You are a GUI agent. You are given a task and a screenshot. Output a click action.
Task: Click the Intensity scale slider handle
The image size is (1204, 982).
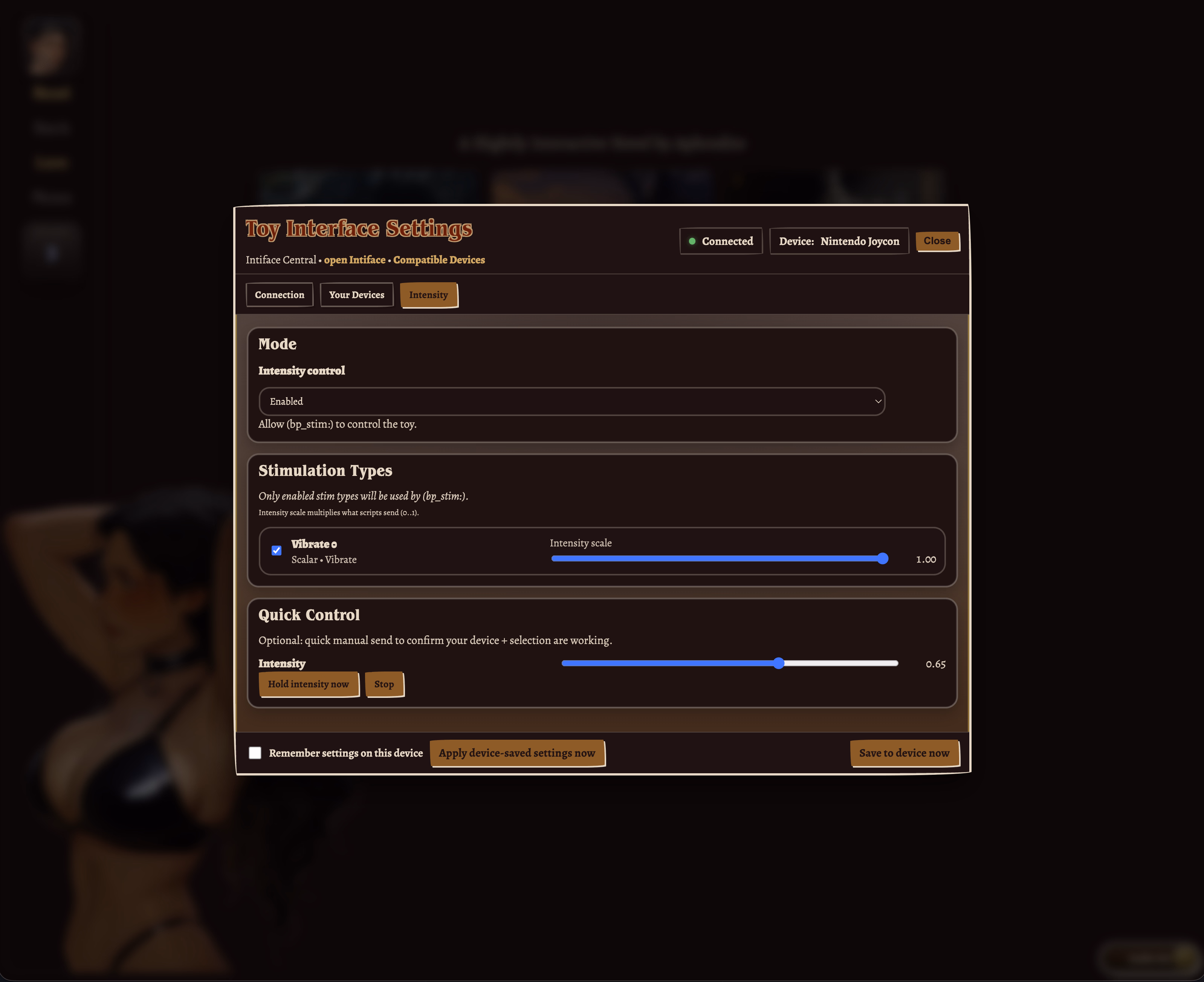(x=882, y=559)
